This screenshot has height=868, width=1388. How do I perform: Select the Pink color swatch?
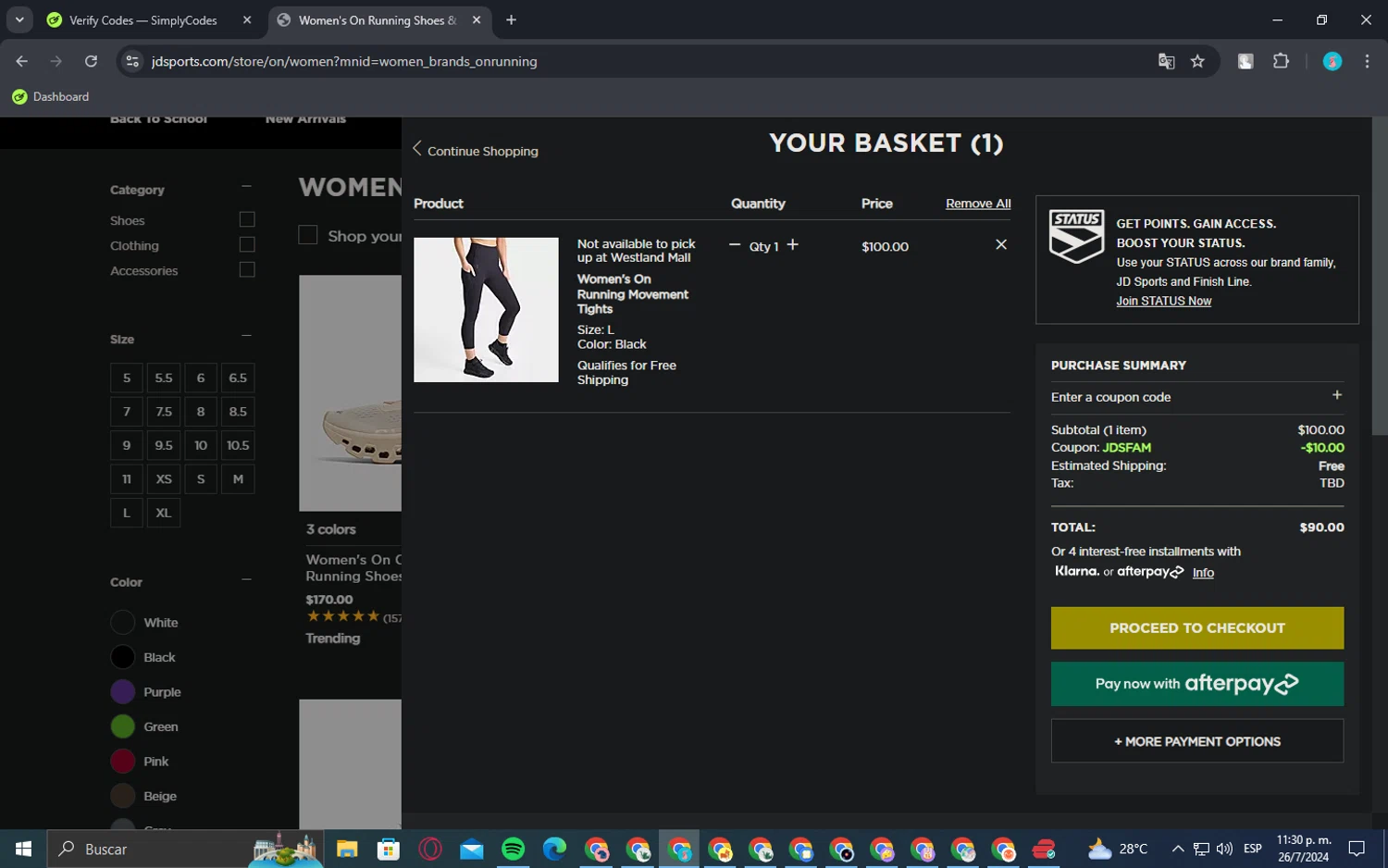coord(123,762)
